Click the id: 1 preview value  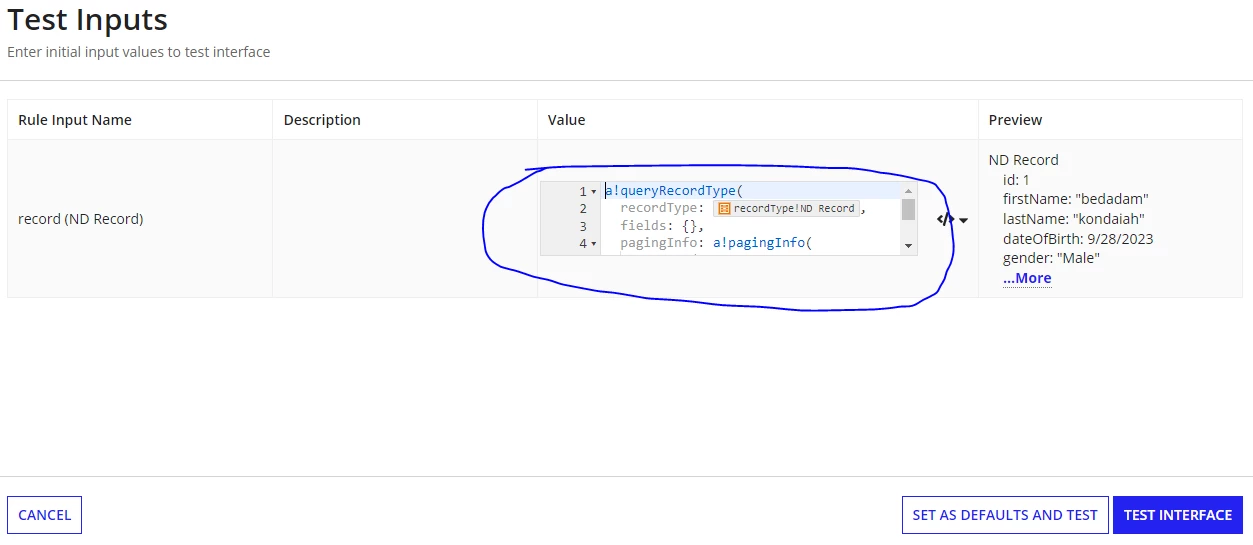tap(1016, 180)
